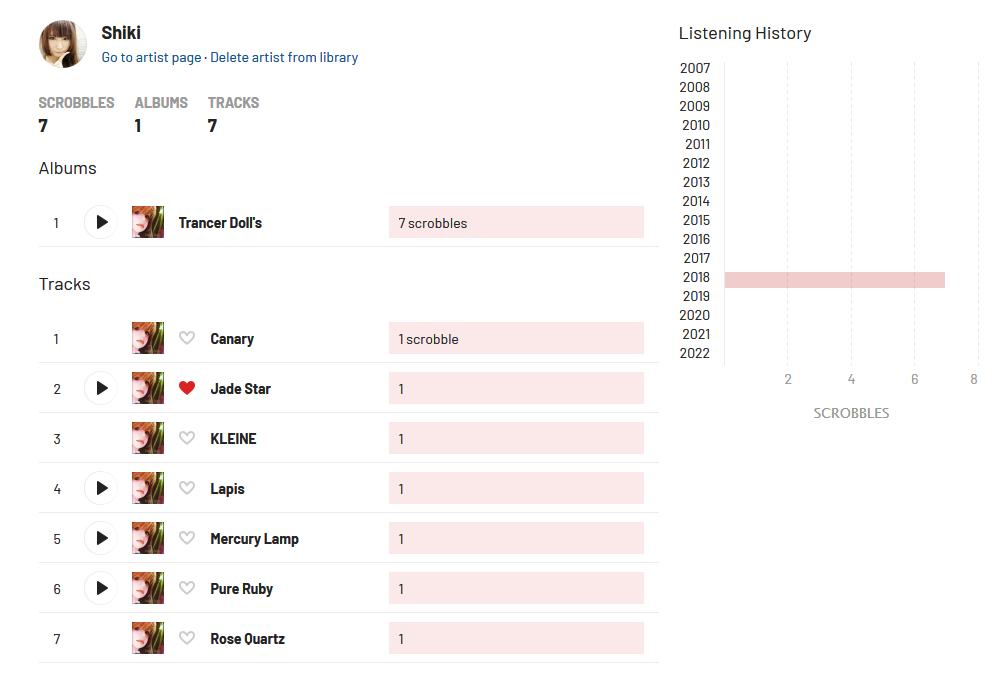The width and height of the screenshot is (992, 674).
Task: Open the Go to artist page link
Action: coord(151,58)
